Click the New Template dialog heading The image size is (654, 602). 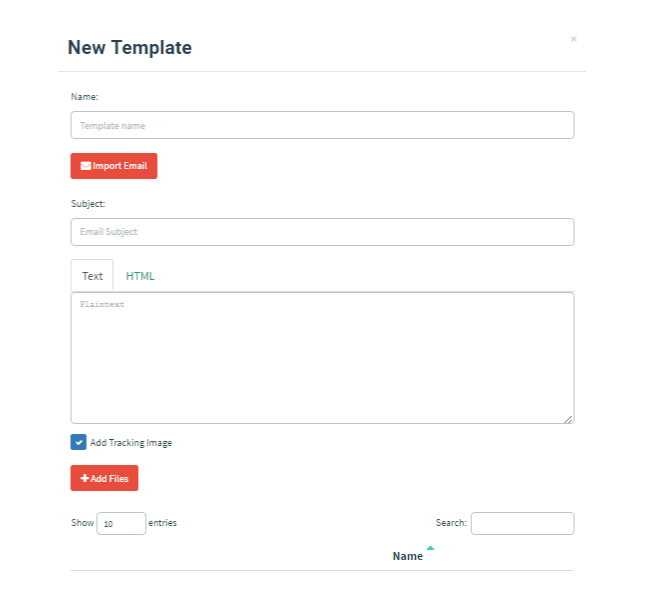[129, 47]
